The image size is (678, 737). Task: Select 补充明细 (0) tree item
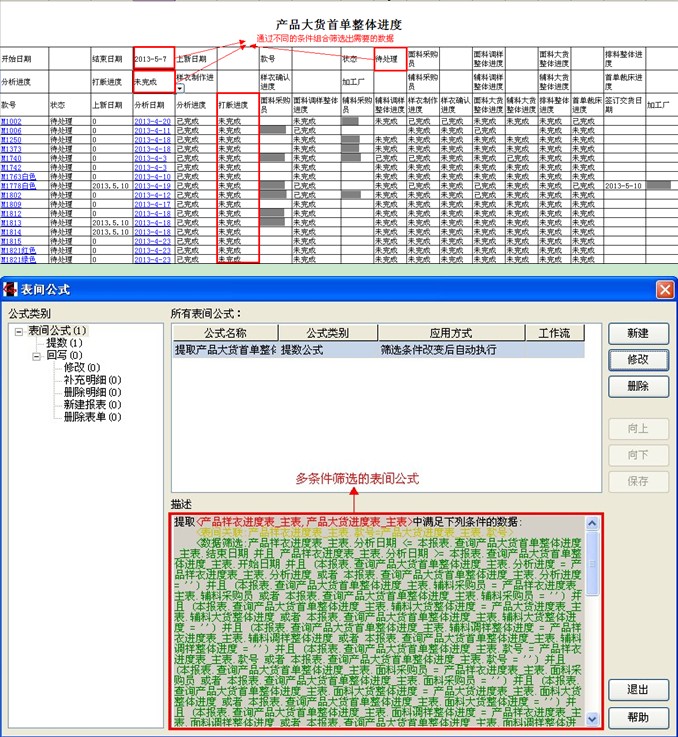[91, 380]
